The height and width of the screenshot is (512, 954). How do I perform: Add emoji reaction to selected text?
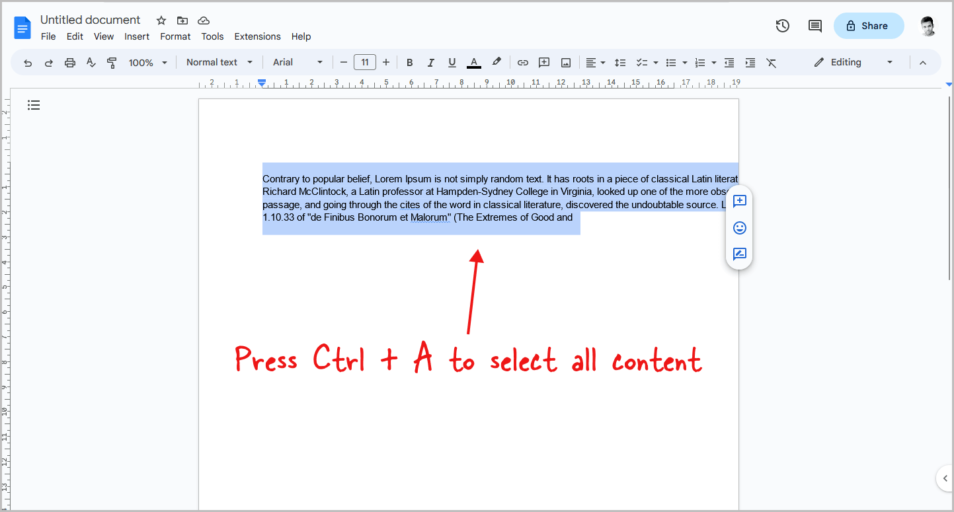click(x=739, y=228)
